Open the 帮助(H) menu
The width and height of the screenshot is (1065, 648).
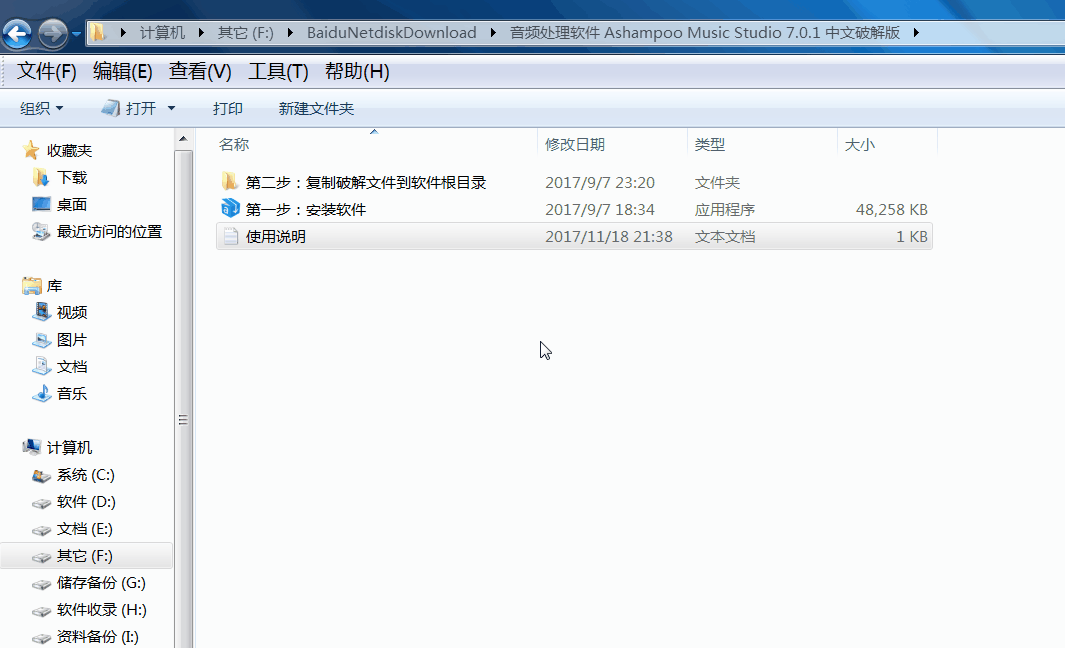(357, 71)
